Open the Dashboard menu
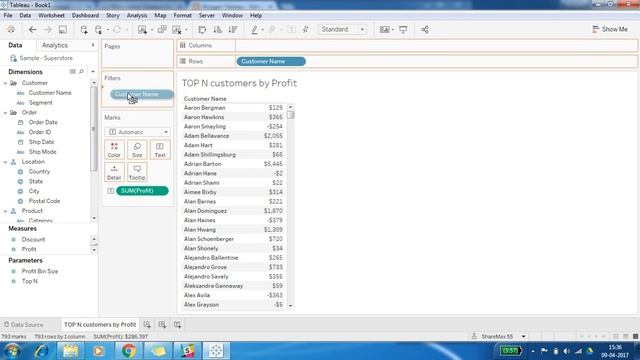Viewport: 640px width, 360px height. click(85, 16)
